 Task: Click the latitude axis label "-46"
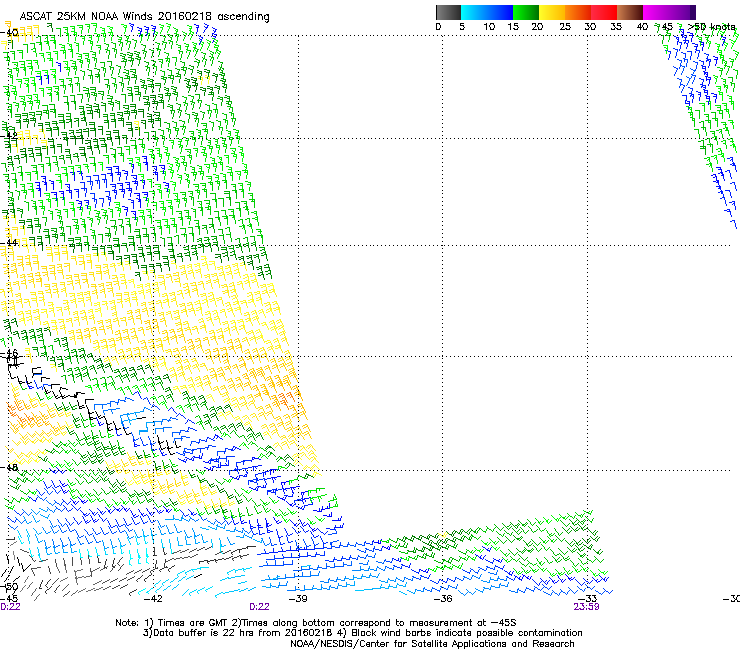point(9,353)
